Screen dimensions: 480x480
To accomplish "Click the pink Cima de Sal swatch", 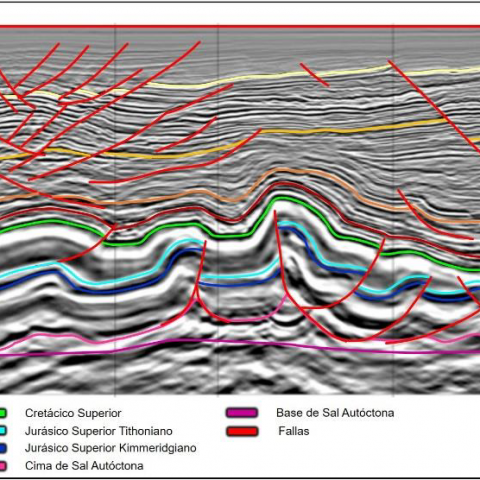I will pos(3,466).
